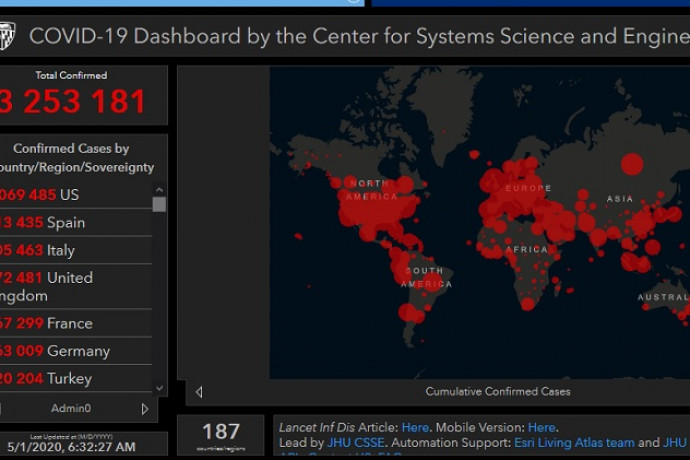Image resolution: width=690 pixels, height=460 pixels.
Task: Choose United Kingdom from the country list
Action: point(75,286)
